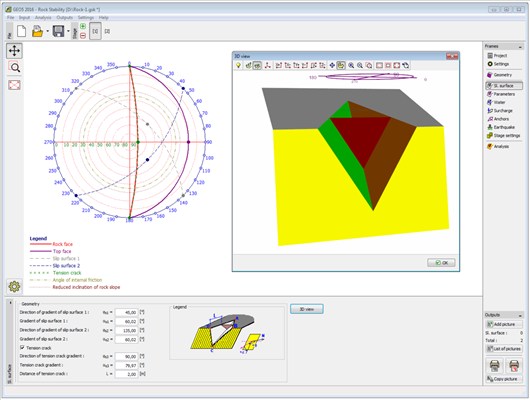530x400 pixels.
Task: Open the Analysis menu
Action: tap(43, 18)
